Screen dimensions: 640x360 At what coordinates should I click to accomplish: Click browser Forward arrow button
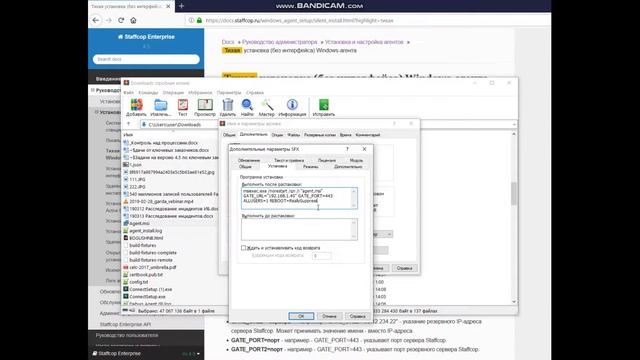[109, 20]
